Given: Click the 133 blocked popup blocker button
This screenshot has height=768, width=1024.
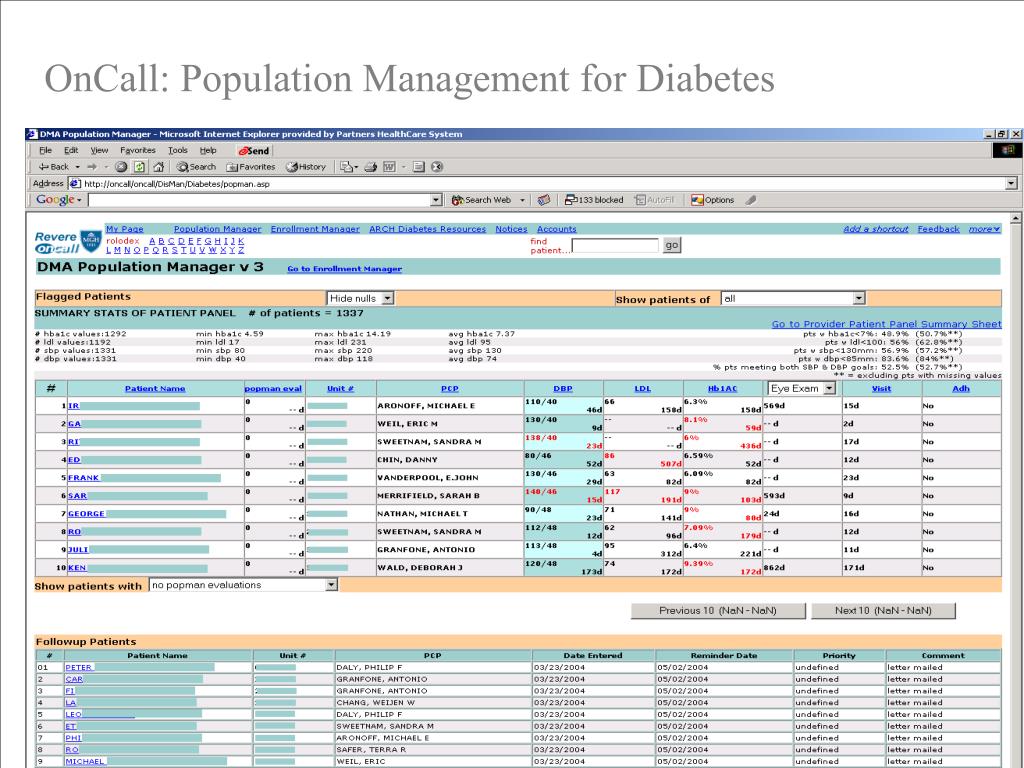Looking at the screenshot, I should (x=594, y=200).
